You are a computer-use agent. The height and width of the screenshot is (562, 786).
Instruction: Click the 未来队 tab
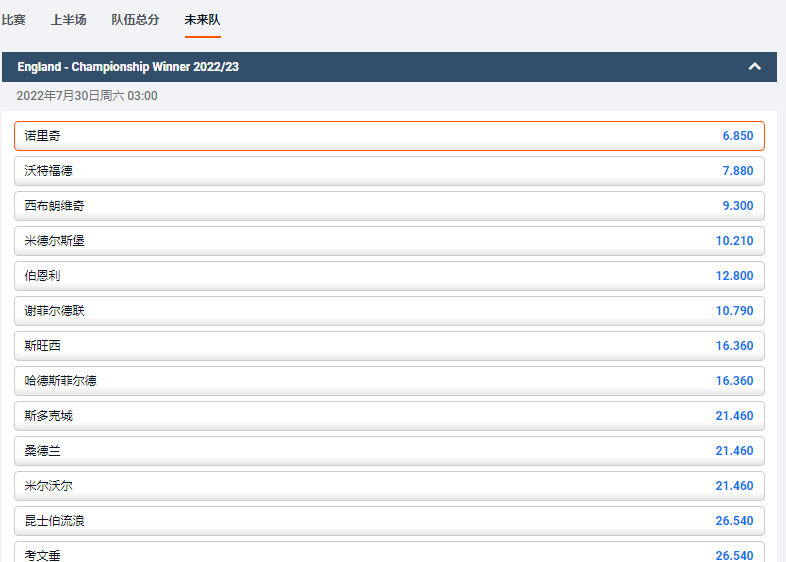202,20
